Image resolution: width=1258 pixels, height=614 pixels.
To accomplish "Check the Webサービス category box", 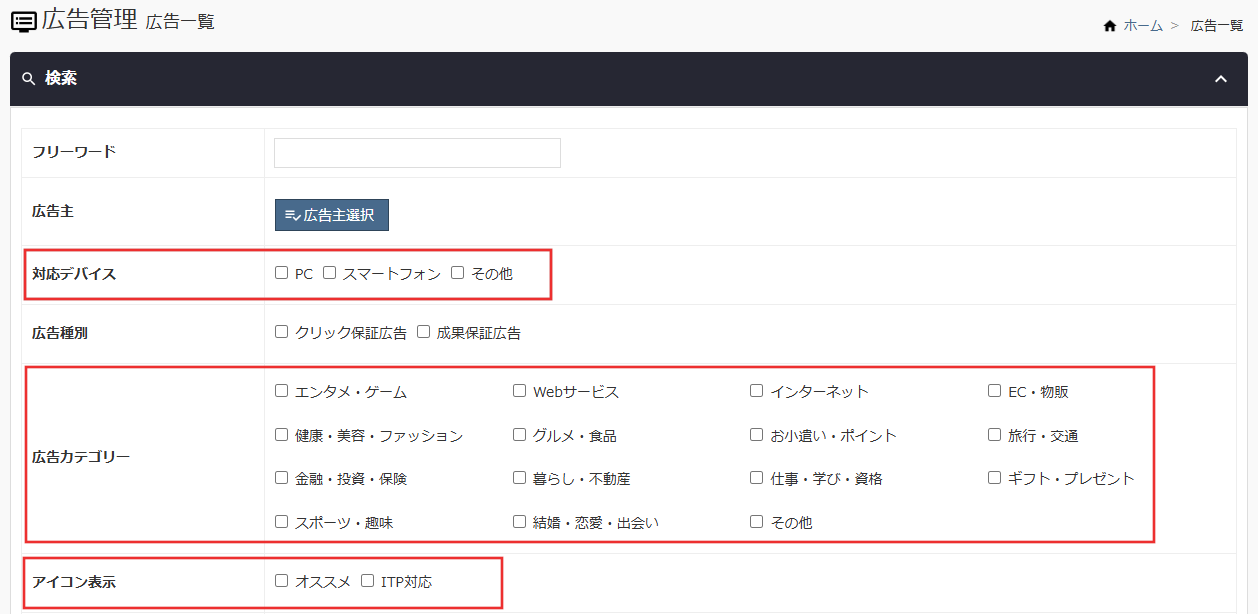I will (518, 390).
